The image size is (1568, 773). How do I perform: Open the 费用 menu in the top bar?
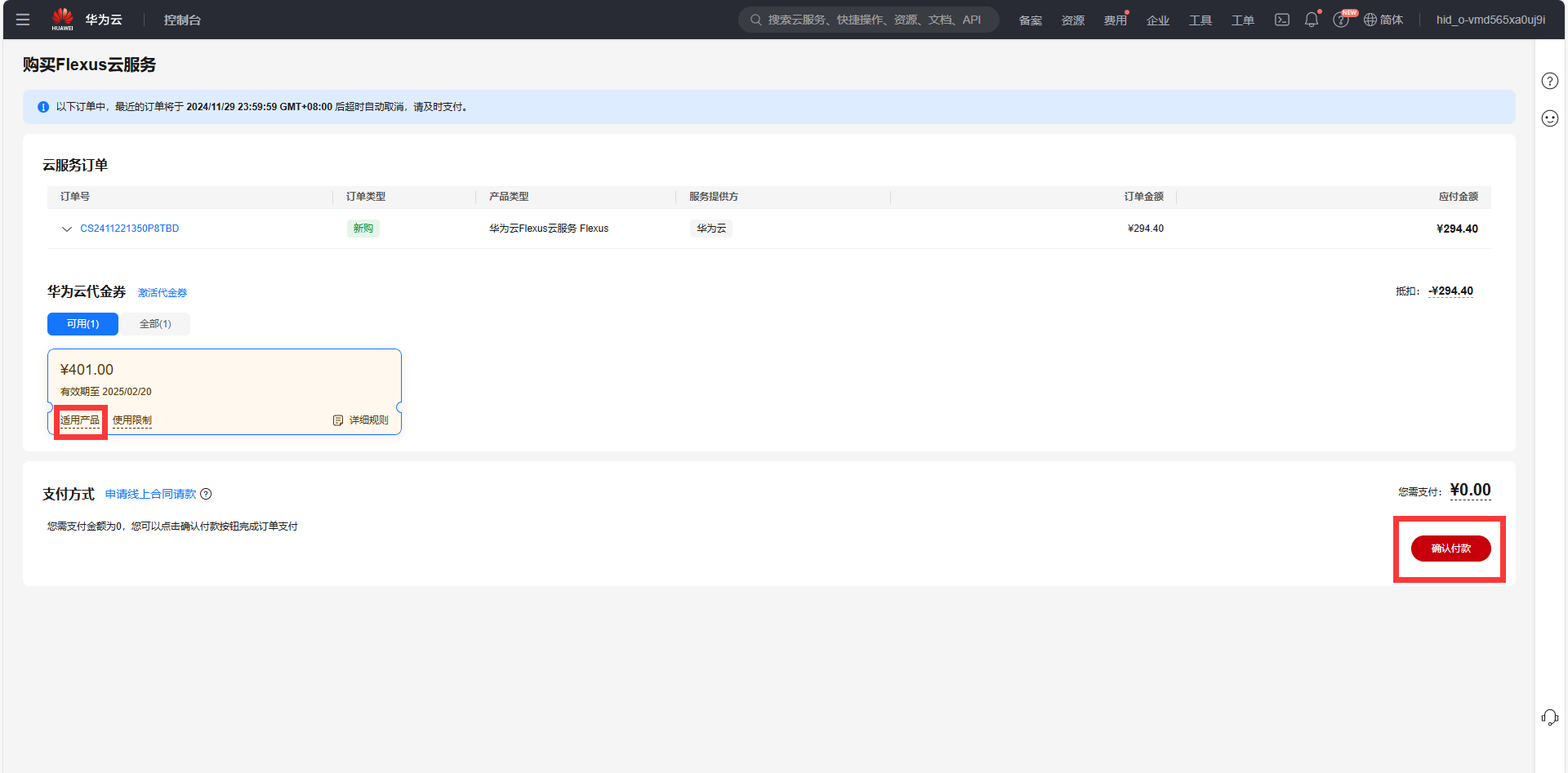pyautogui.click(x=1115, y=20)
